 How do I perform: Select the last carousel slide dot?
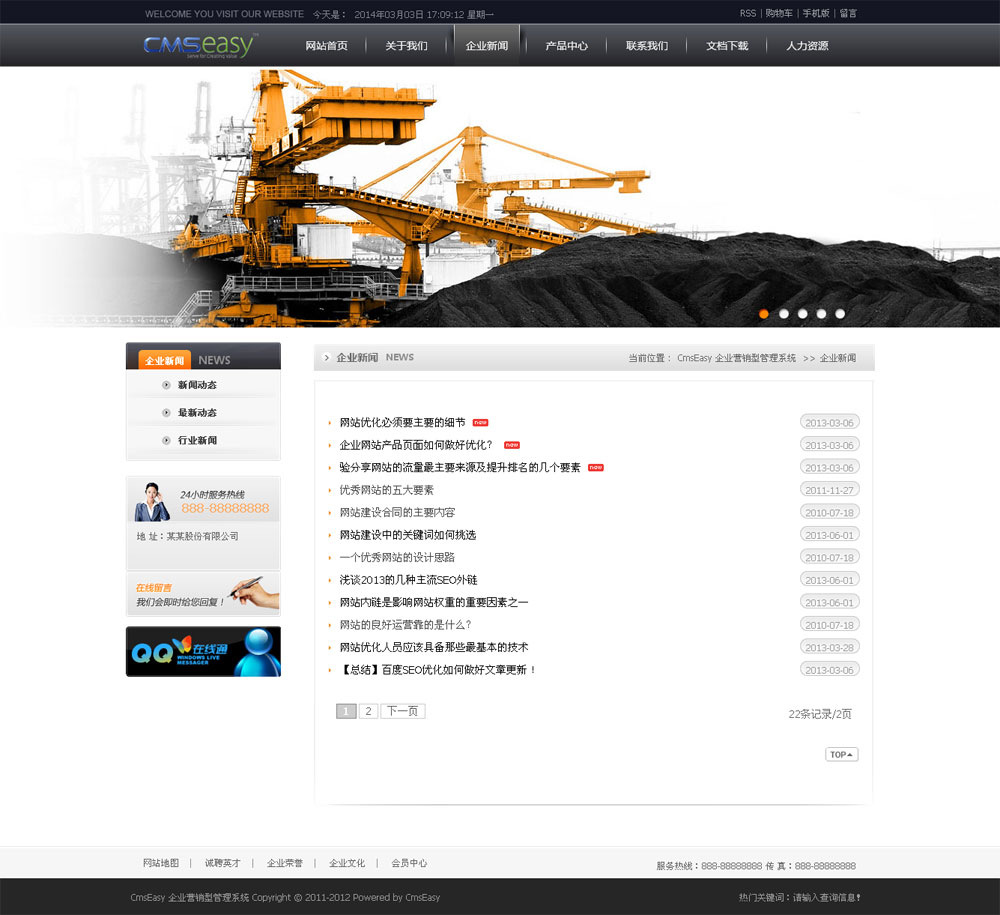840,314
